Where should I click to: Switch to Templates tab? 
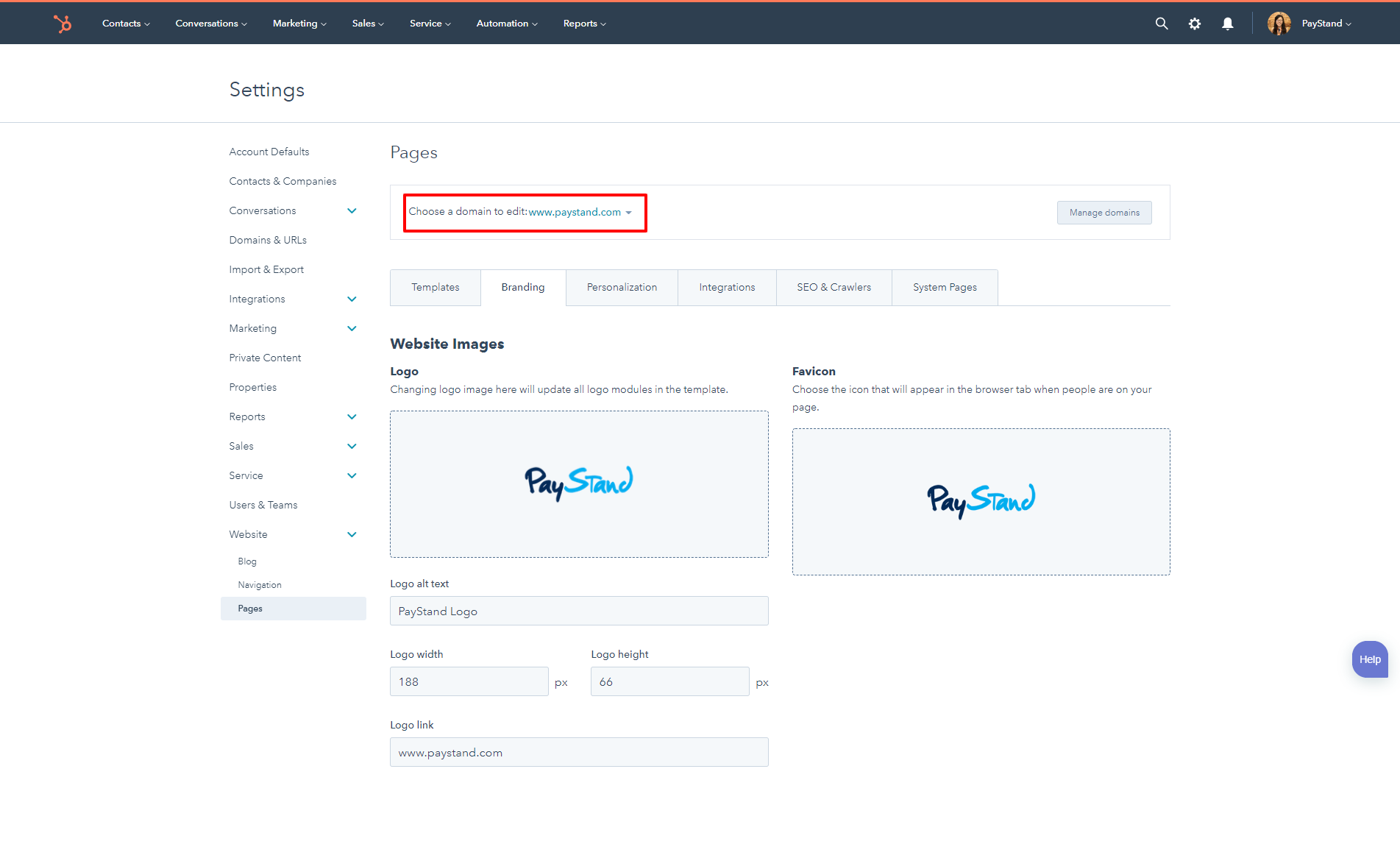[x=436, y=288]
